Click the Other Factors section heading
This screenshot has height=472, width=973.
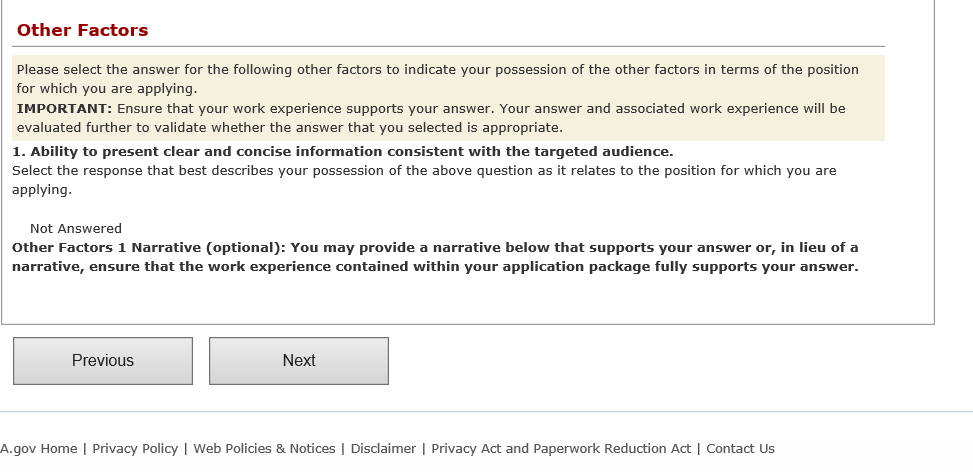(82, 31)
